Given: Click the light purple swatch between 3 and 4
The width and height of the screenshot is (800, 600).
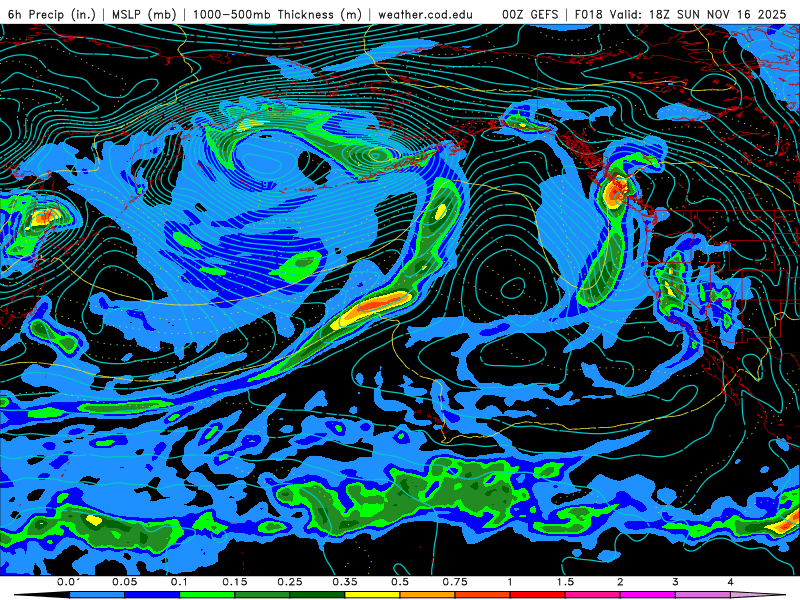Looking at the screenshot, I should (703, 595).
